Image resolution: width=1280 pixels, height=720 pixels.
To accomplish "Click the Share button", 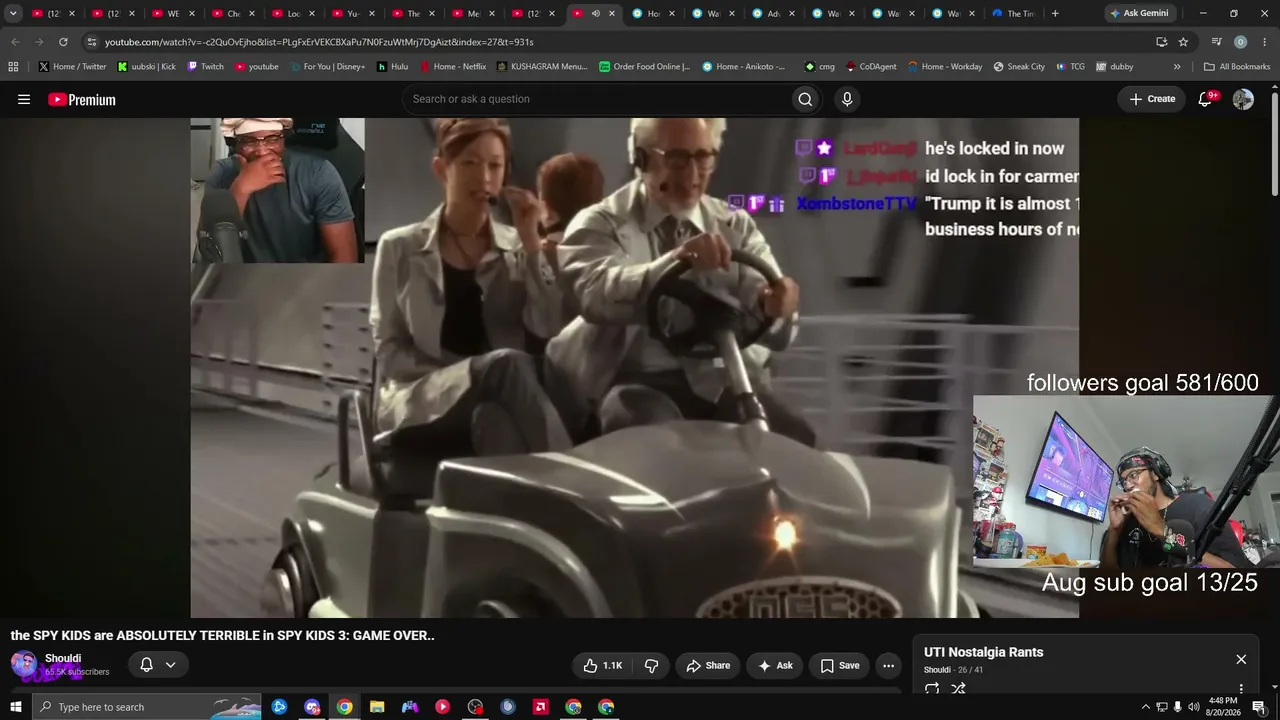I will pyautogui.click(x=708, y=665).
